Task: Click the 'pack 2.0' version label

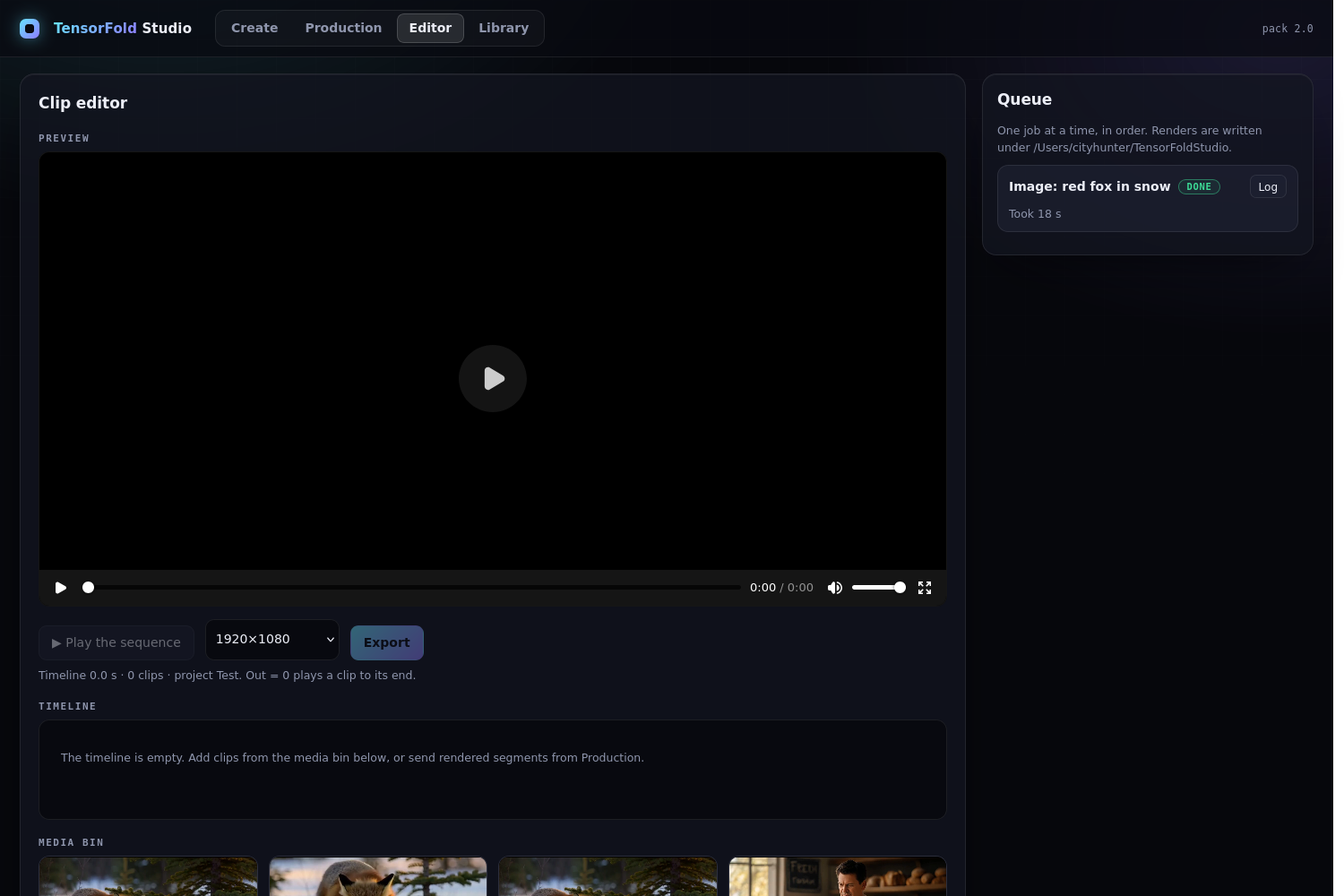Action: click(x=1288, y=29)
